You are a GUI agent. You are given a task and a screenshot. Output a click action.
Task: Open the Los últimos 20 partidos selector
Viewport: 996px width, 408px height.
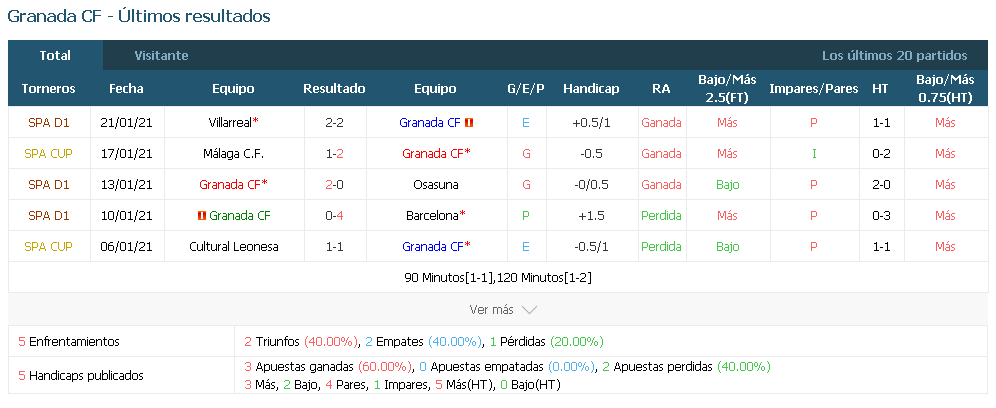894,55
